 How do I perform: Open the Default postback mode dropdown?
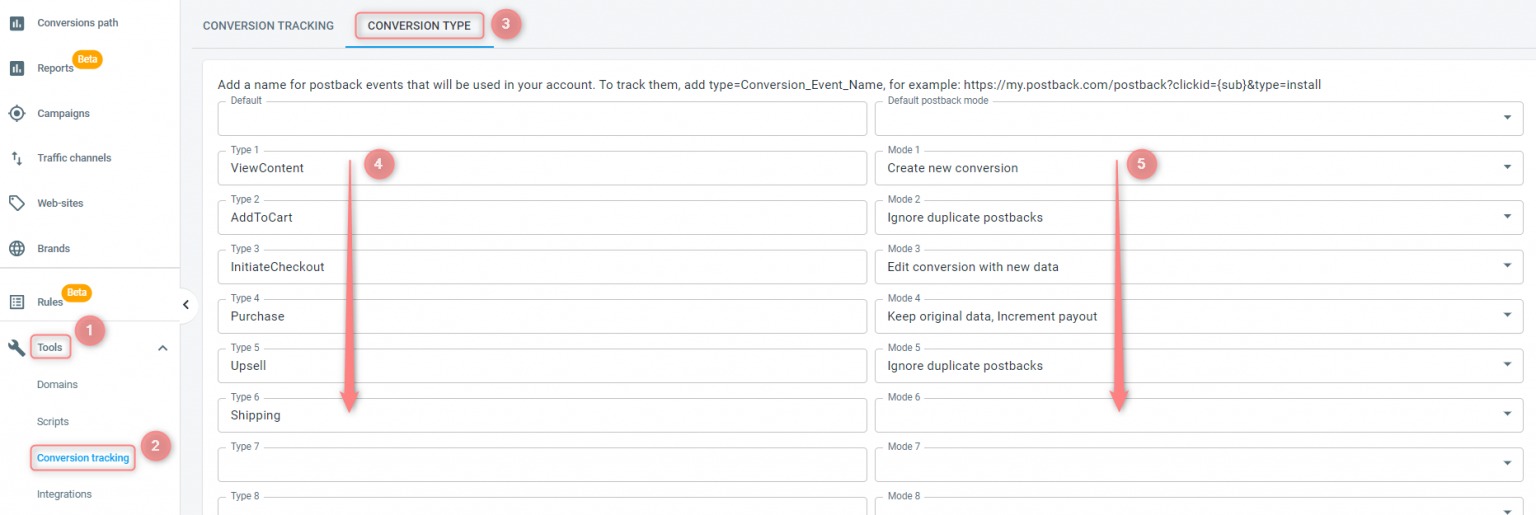(x=1506, y=118)
